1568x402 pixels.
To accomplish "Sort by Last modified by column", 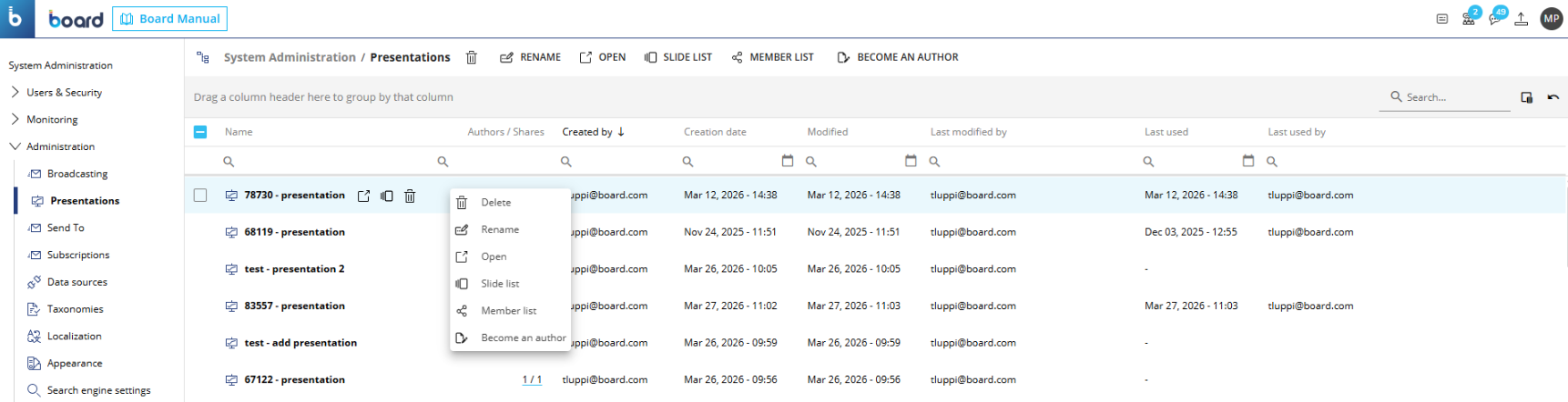I will pyautogui.click(x=969, y=132).
